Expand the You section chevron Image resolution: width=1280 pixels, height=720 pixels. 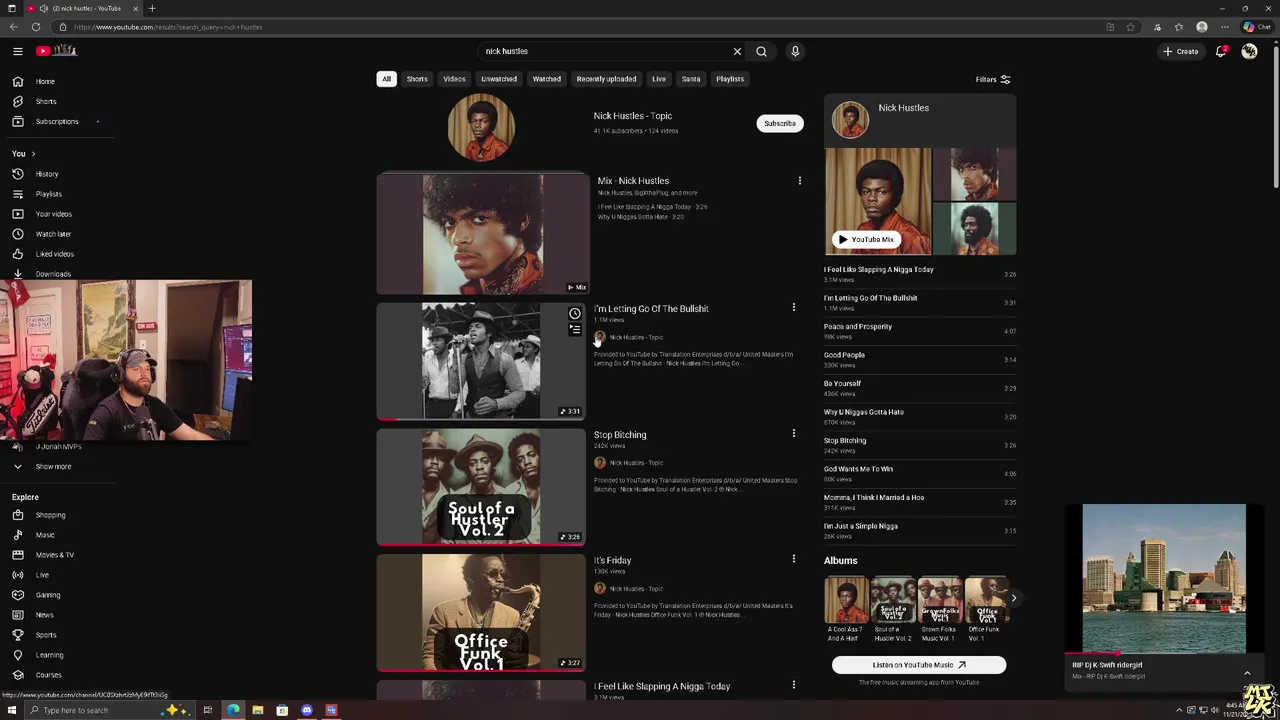click(33, 154)
